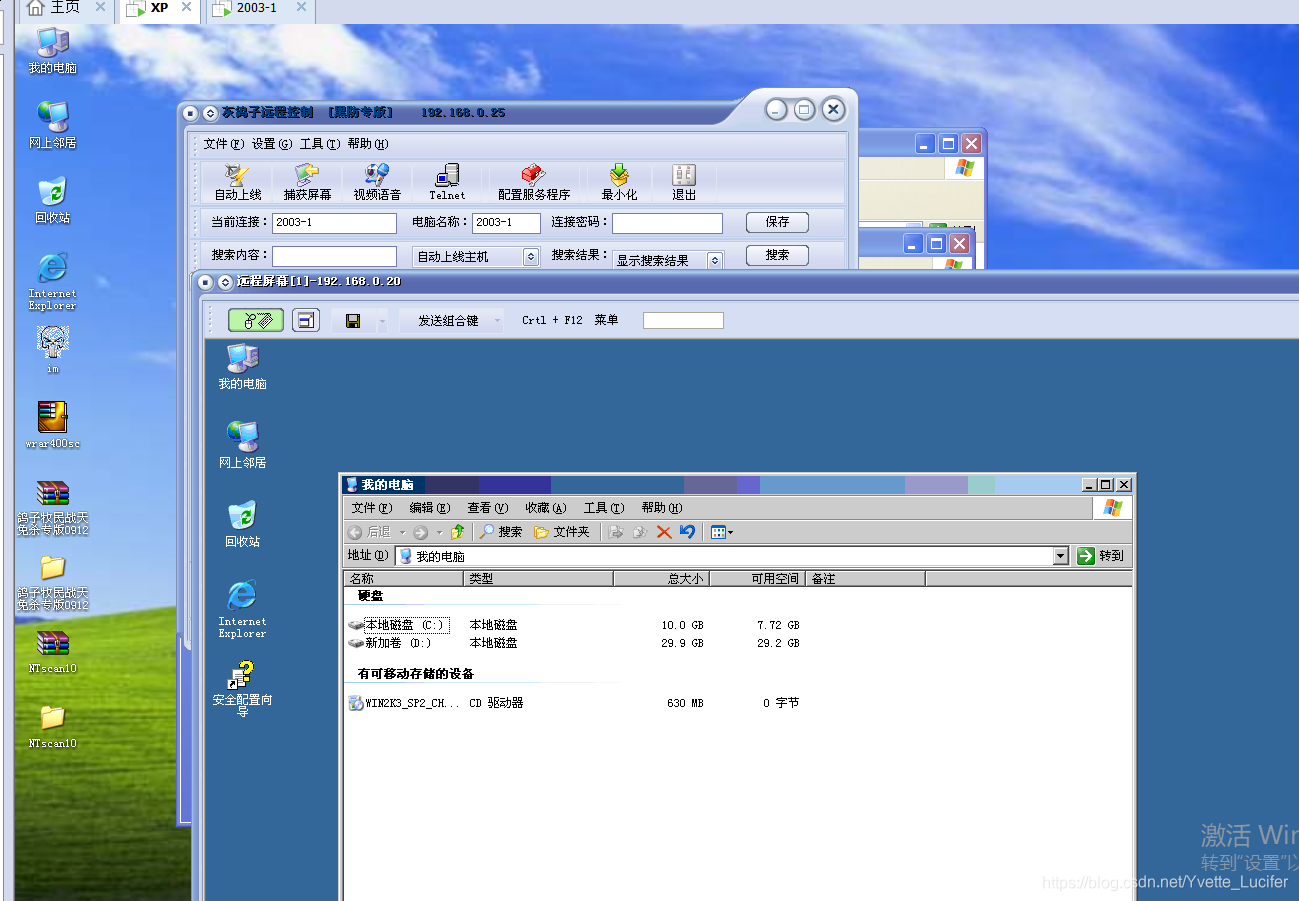Screen dimensions: 1299x901
Task: Click wrar400sc icon on XP desktop
Action: tap(52, 424)
